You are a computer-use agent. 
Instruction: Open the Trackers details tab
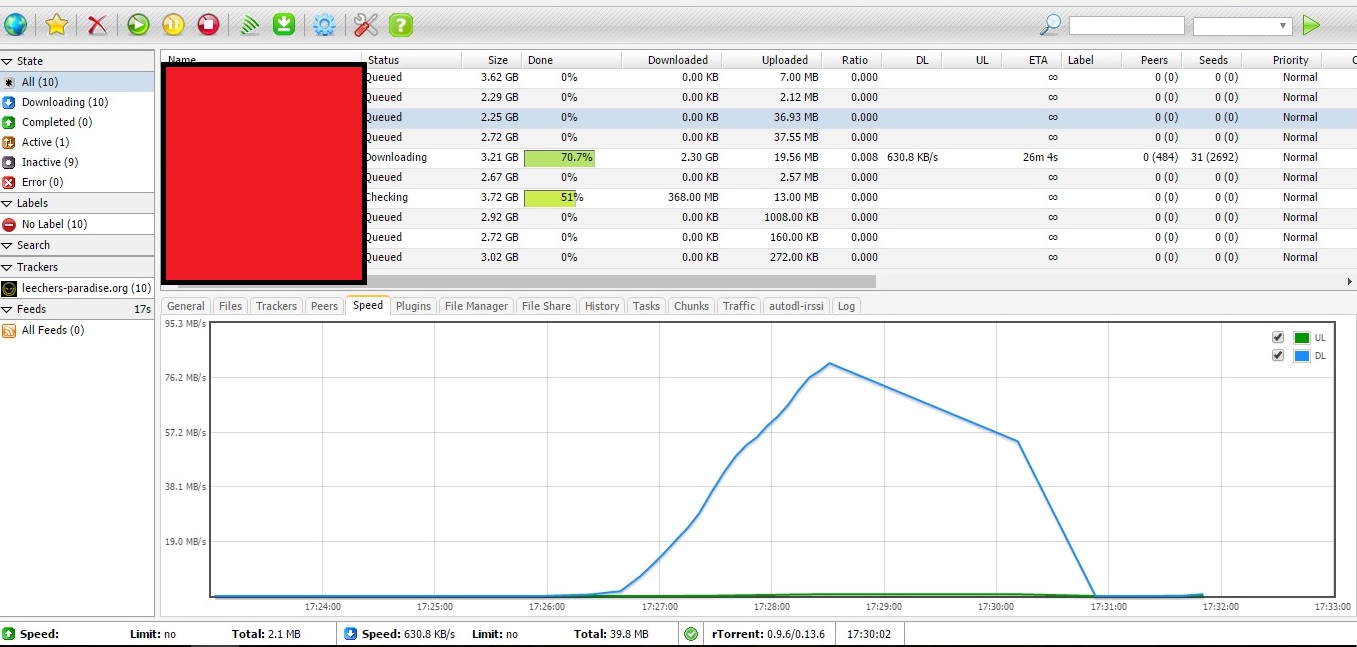point(276,306)
